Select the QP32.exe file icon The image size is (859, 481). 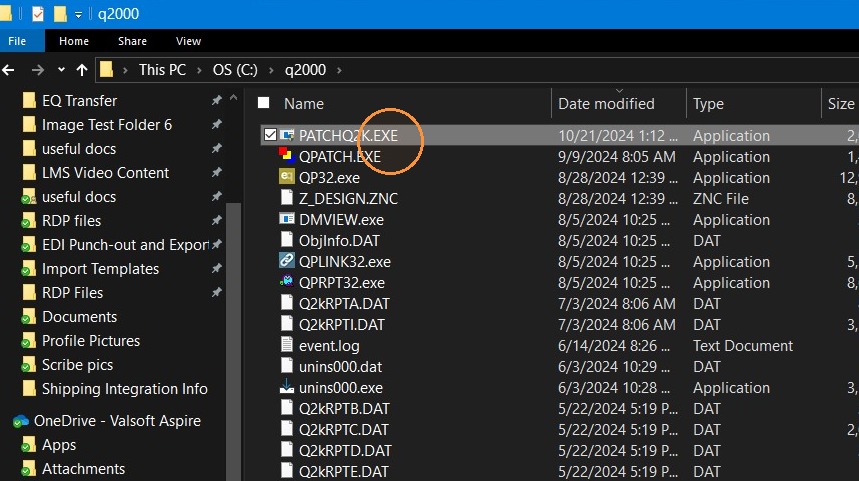[287, 177]
